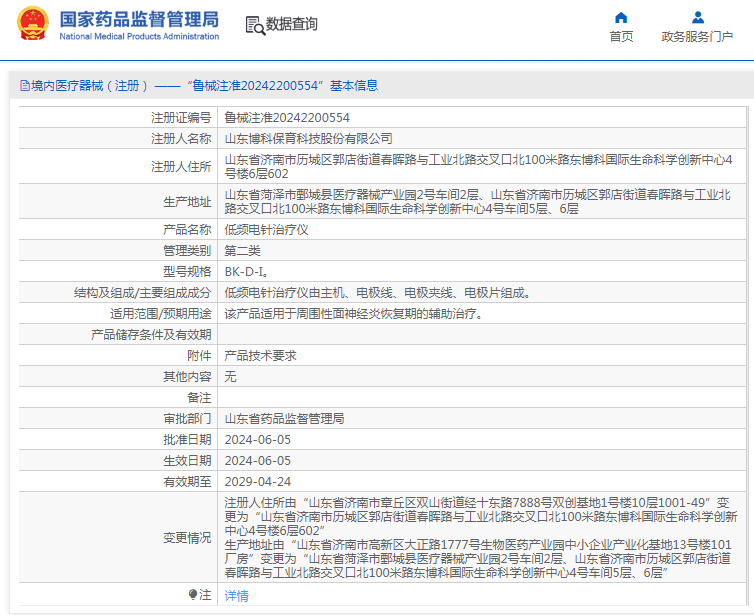Click the 注册人住所 label
754x615 pixels.
[x=181, y=167]
